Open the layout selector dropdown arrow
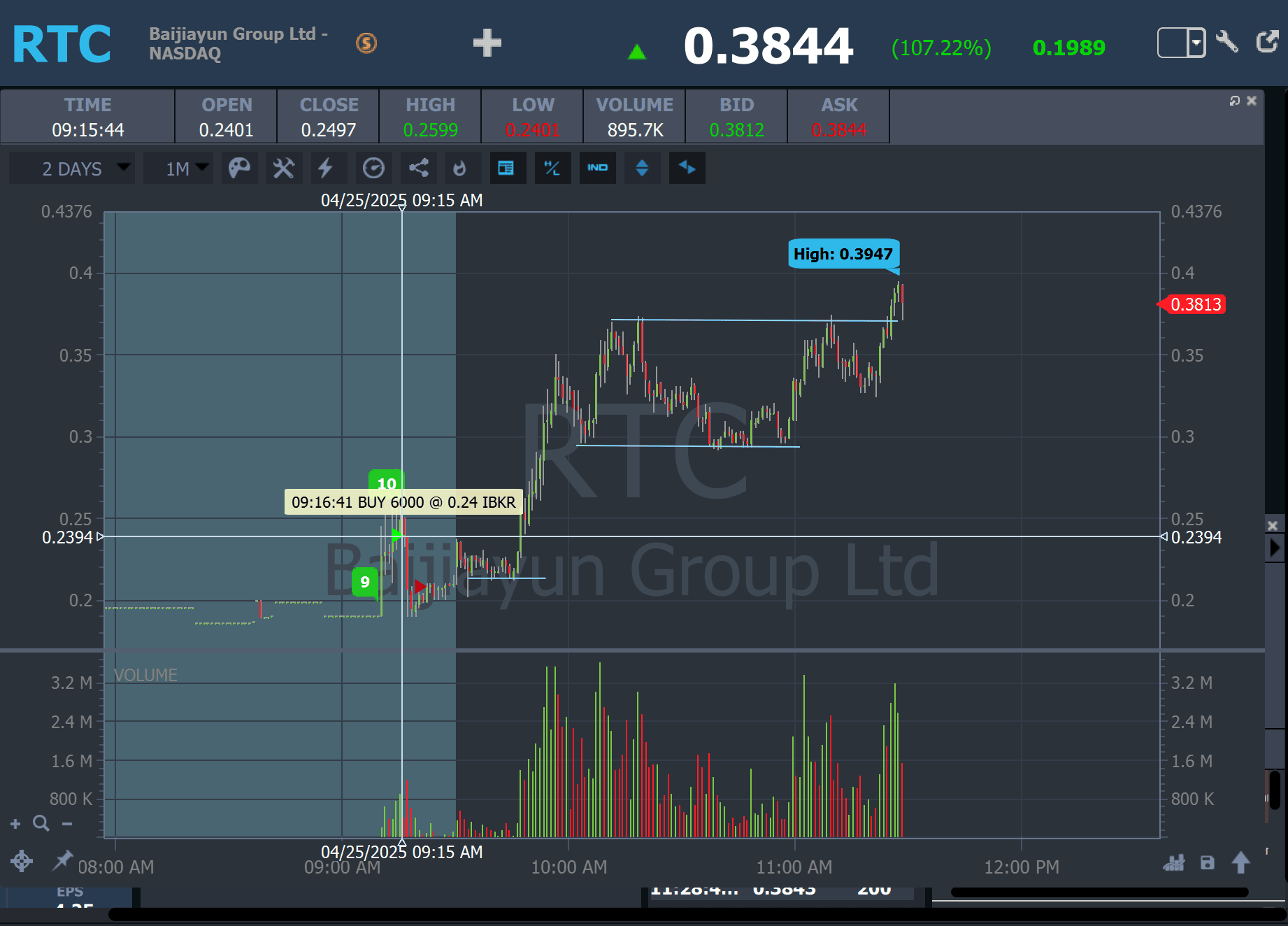Screen dimensions: 1288x926 pyautogui.click(x=1196, y=43)
